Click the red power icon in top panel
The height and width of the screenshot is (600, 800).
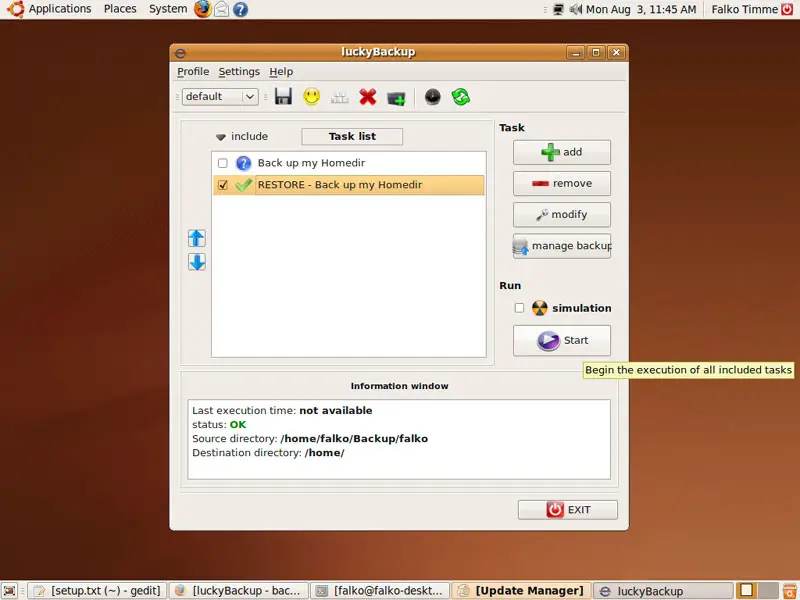[x=787, y=9]
